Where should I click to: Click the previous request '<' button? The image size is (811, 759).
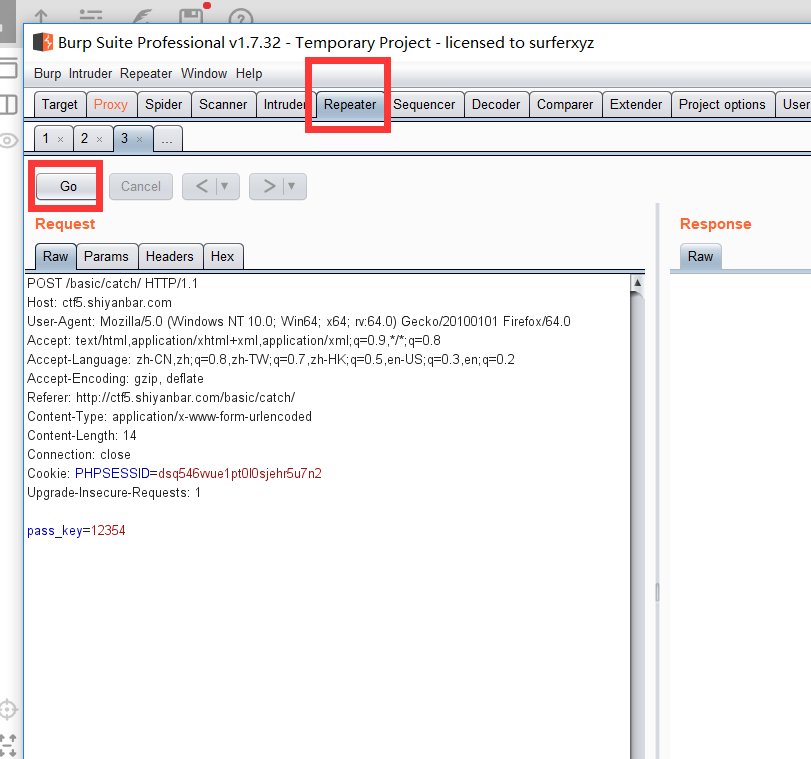pos(202,186)
